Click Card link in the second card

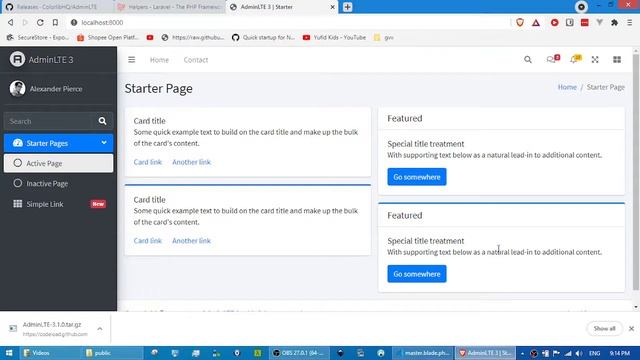(147, 241)
